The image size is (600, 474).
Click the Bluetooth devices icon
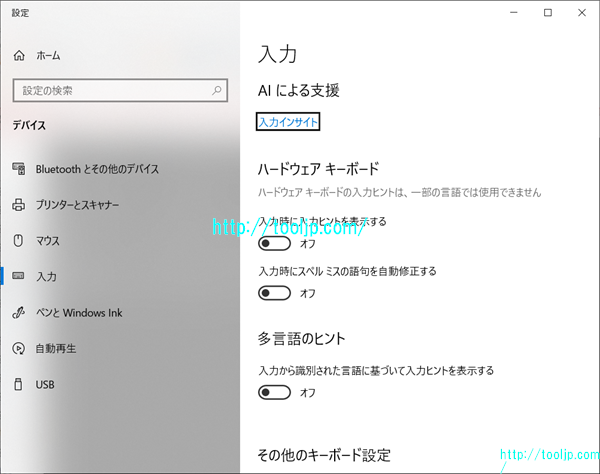(x=19, y=169)
